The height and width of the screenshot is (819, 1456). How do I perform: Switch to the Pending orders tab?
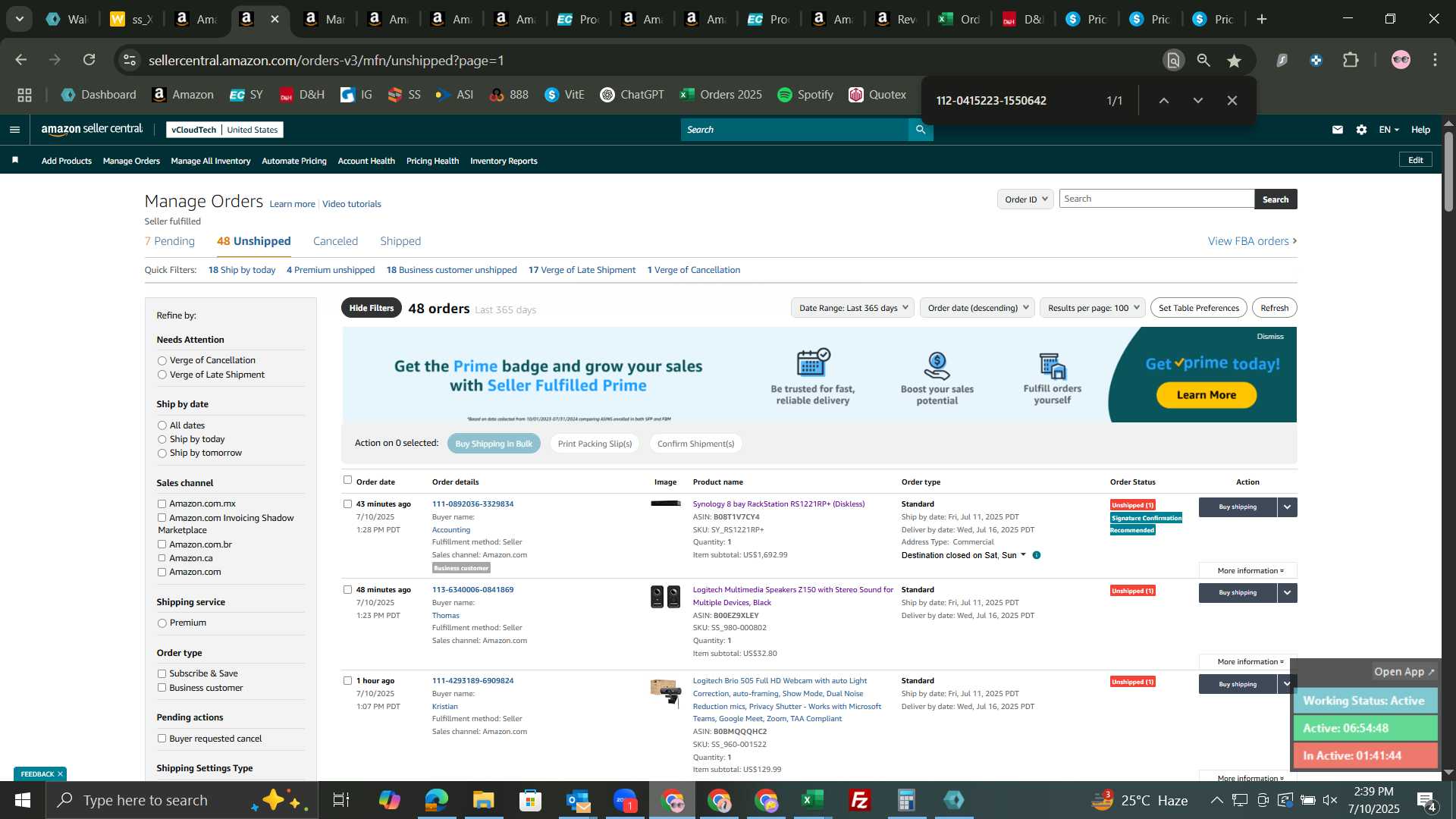tap(170, 241)
